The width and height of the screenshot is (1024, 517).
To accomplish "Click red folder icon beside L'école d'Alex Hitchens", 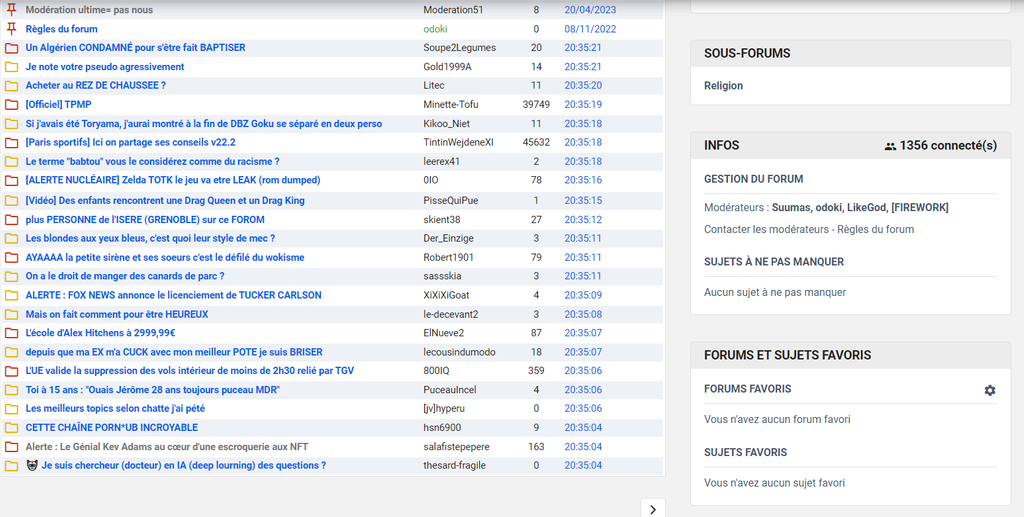I will pyautogui.click(x=12, y=333).
